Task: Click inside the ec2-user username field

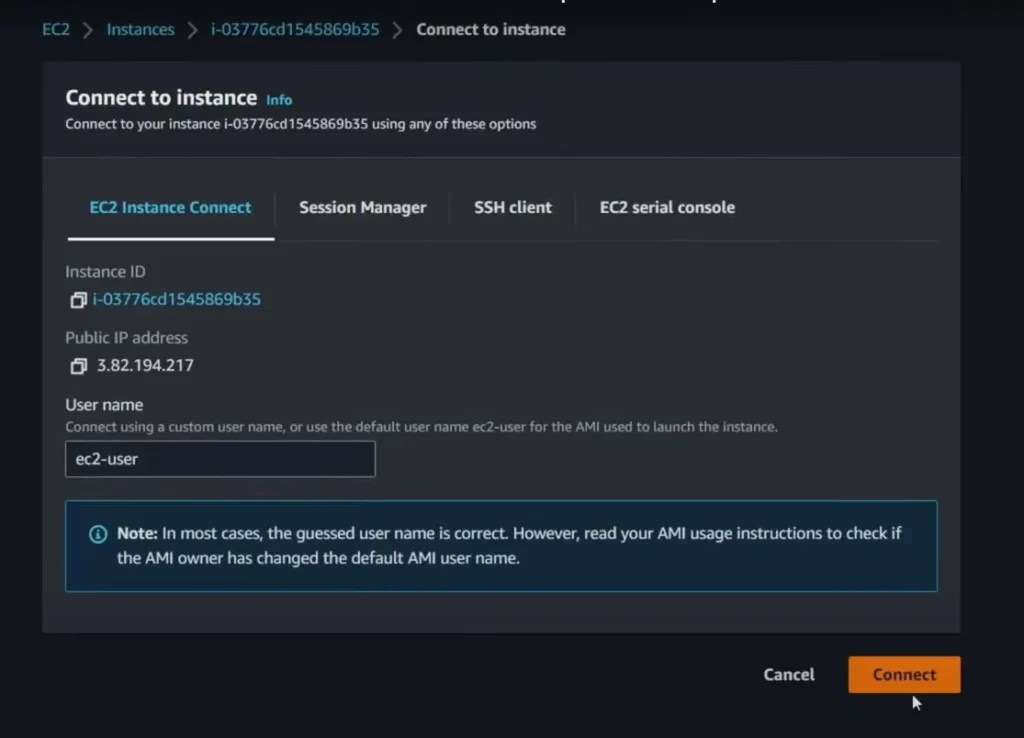Action: coord(220,459)
